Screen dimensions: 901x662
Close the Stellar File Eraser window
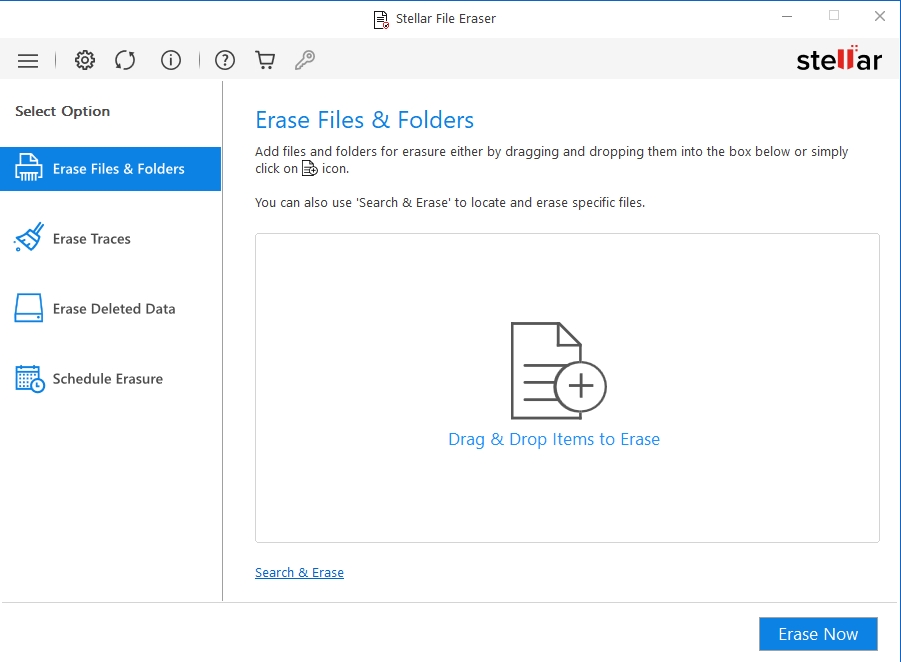879,16
